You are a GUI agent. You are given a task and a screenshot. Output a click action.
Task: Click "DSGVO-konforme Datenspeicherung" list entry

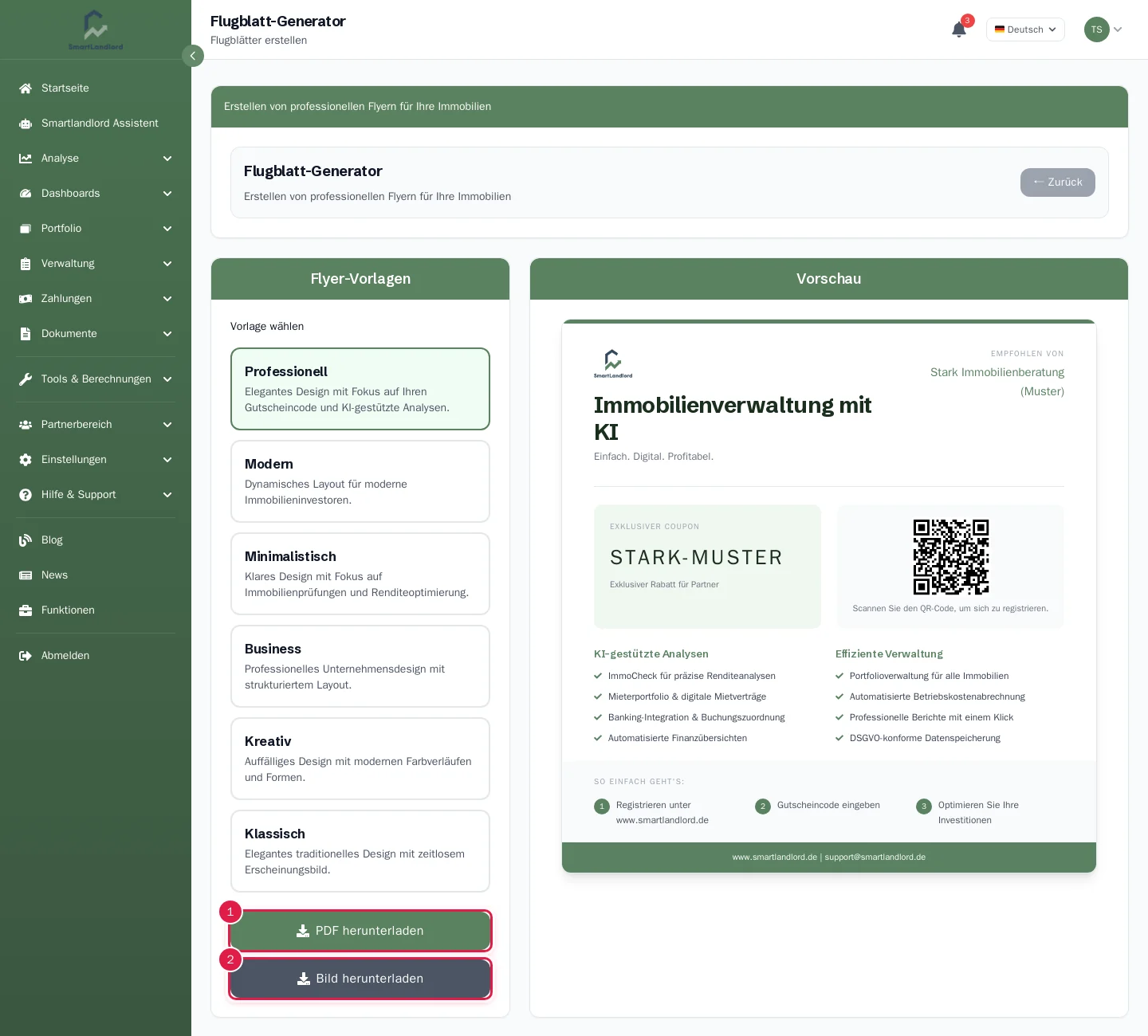925,738
